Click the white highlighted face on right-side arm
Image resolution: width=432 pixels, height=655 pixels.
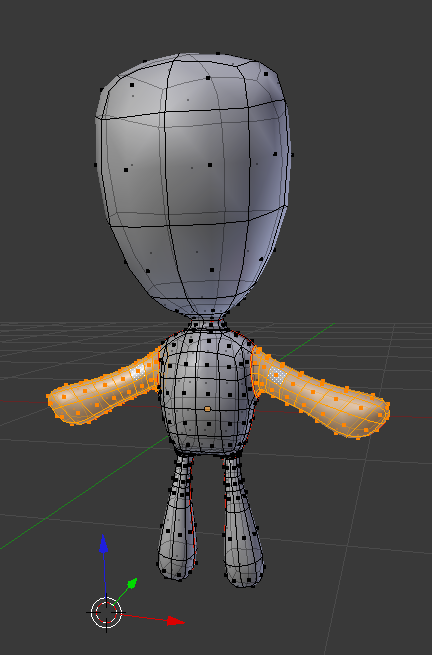[276, 376]
